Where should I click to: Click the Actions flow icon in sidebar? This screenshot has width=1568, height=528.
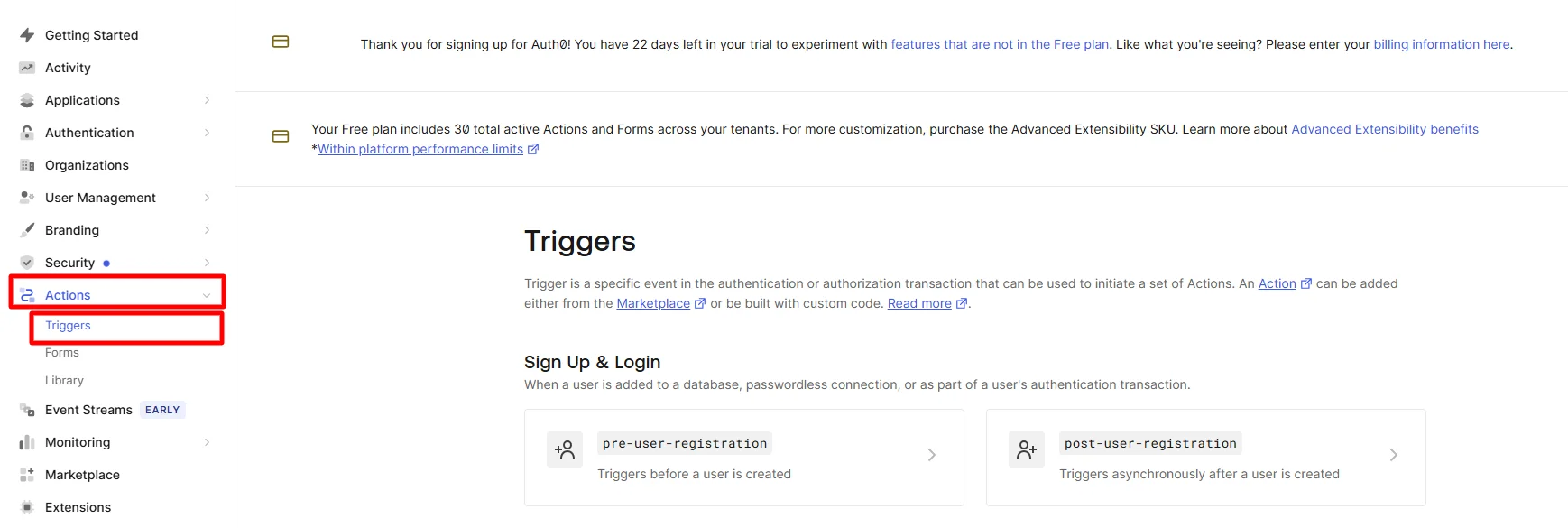(25, 294)
